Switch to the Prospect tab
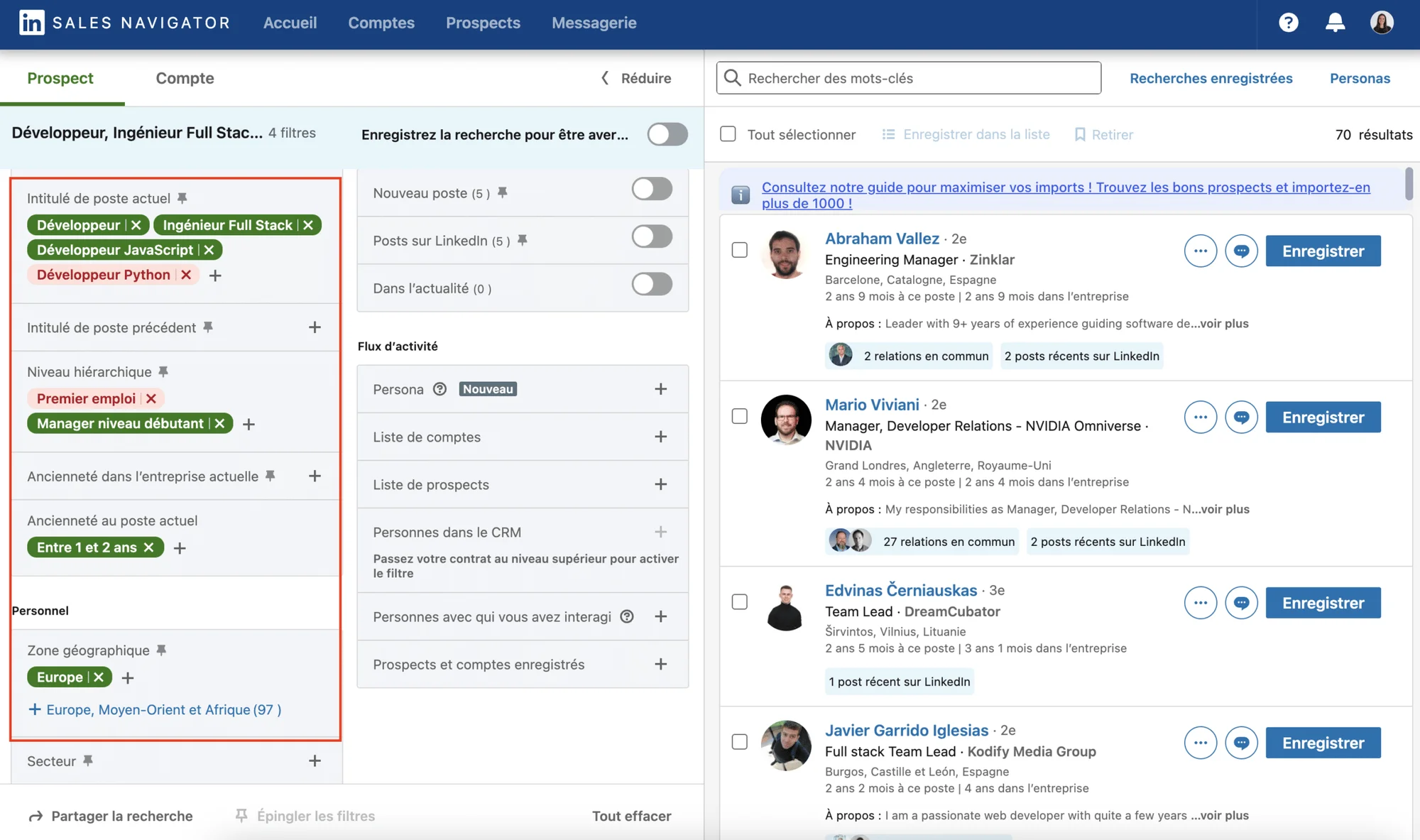The image size is (1420, 840). (x=60, y=78)
